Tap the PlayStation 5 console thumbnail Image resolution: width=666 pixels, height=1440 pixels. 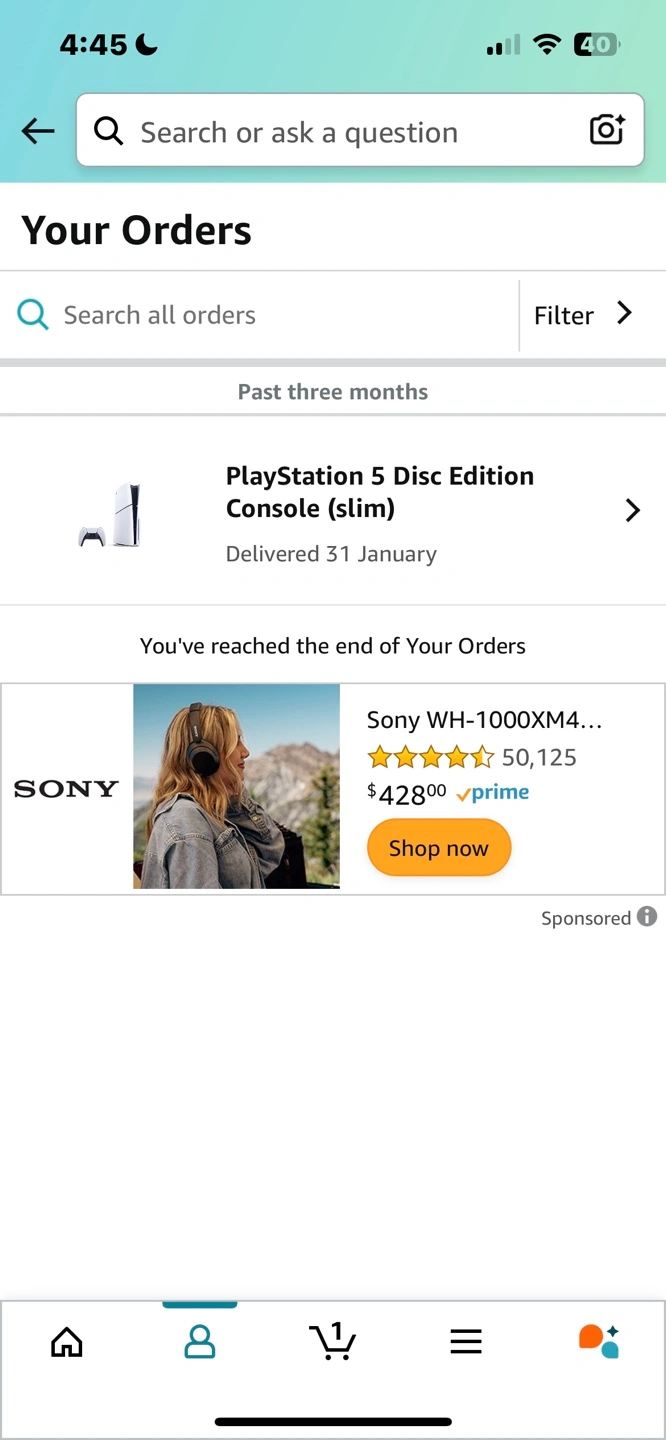[x=111, y=515]
